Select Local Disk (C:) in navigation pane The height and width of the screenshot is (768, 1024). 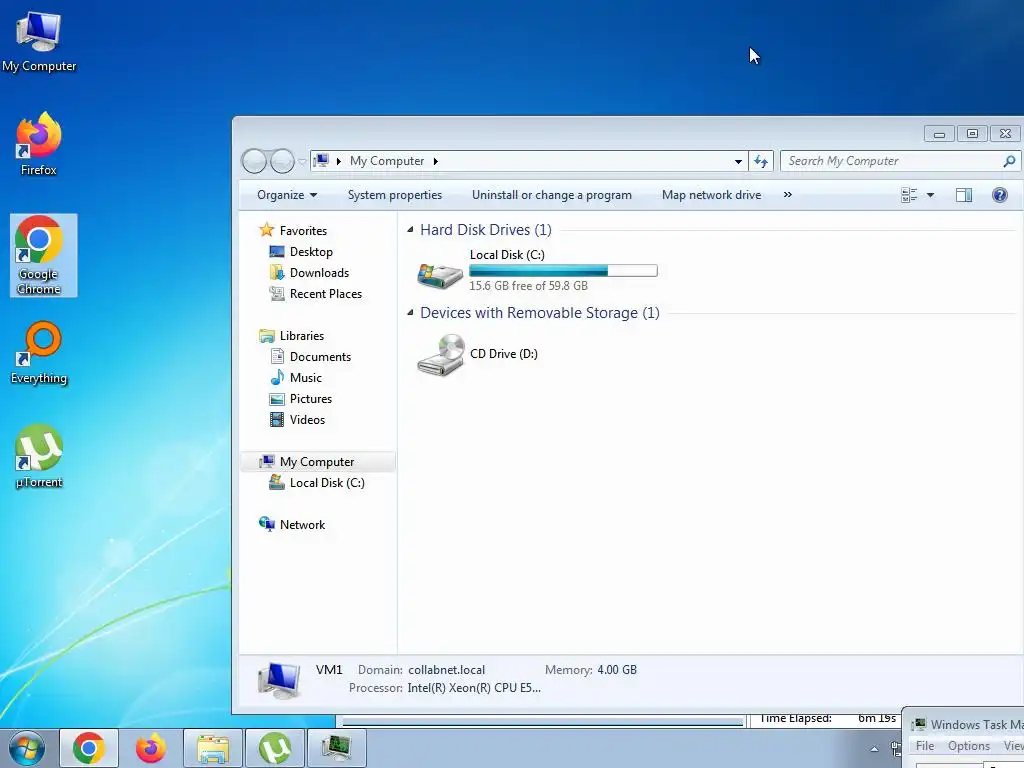[327, 483]
